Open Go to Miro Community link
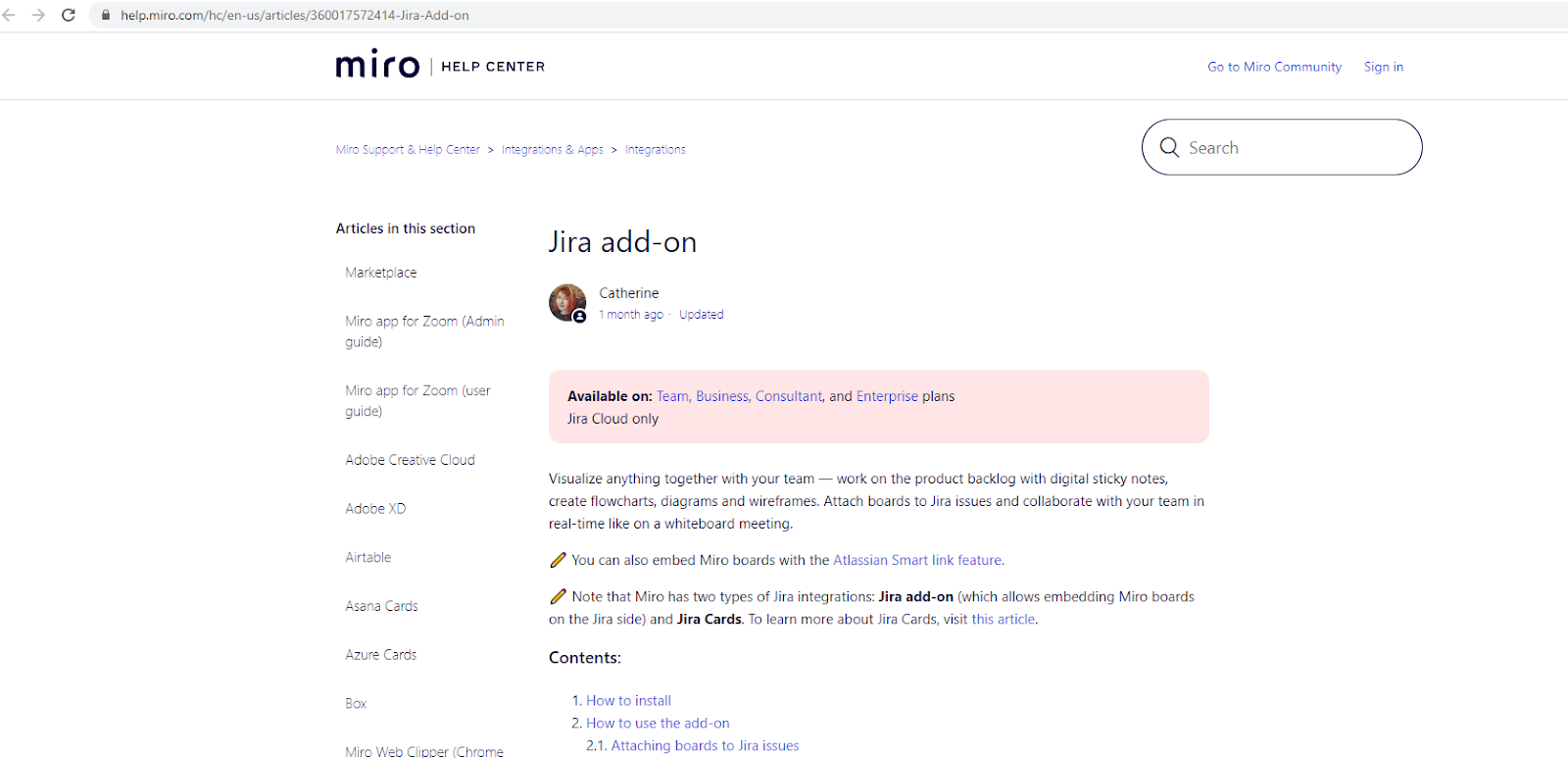This screenshot has width=1568, height=758. click(x=1274, y=67)
